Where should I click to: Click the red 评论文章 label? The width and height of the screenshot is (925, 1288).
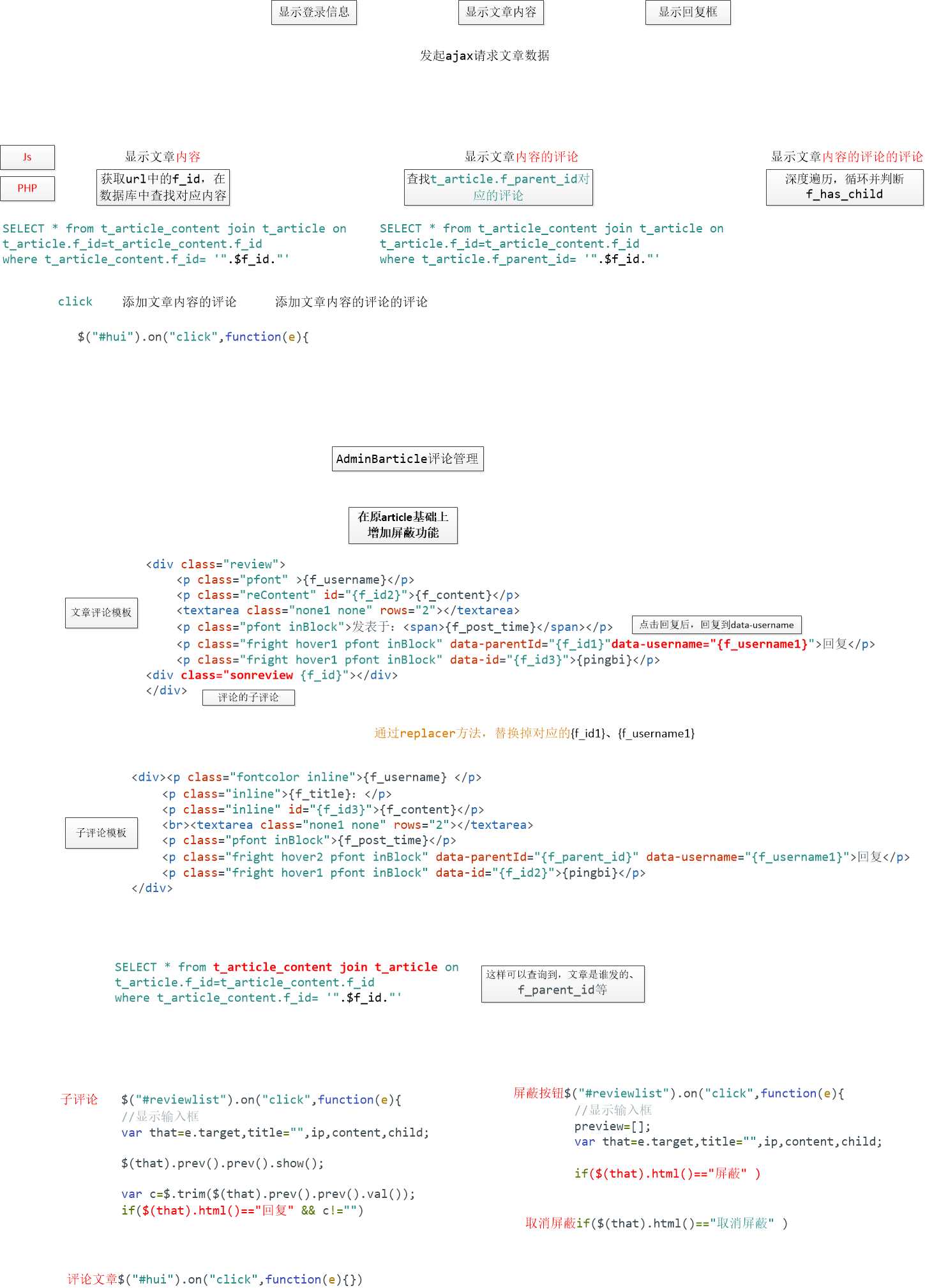93,1279
